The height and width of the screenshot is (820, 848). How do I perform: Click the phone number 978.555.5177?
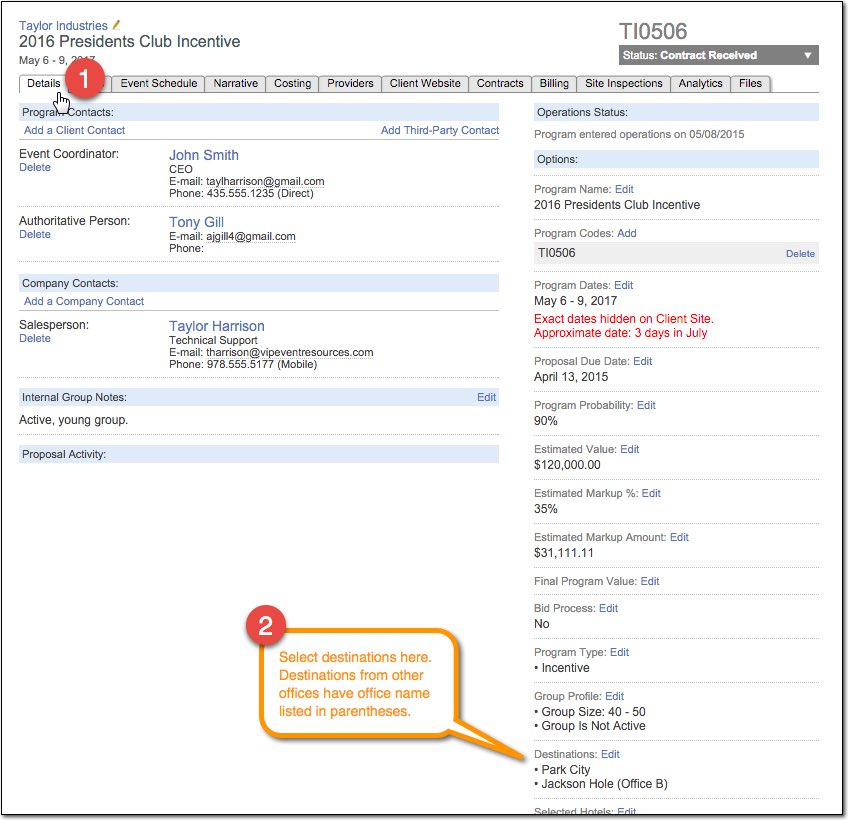point(240,365)
